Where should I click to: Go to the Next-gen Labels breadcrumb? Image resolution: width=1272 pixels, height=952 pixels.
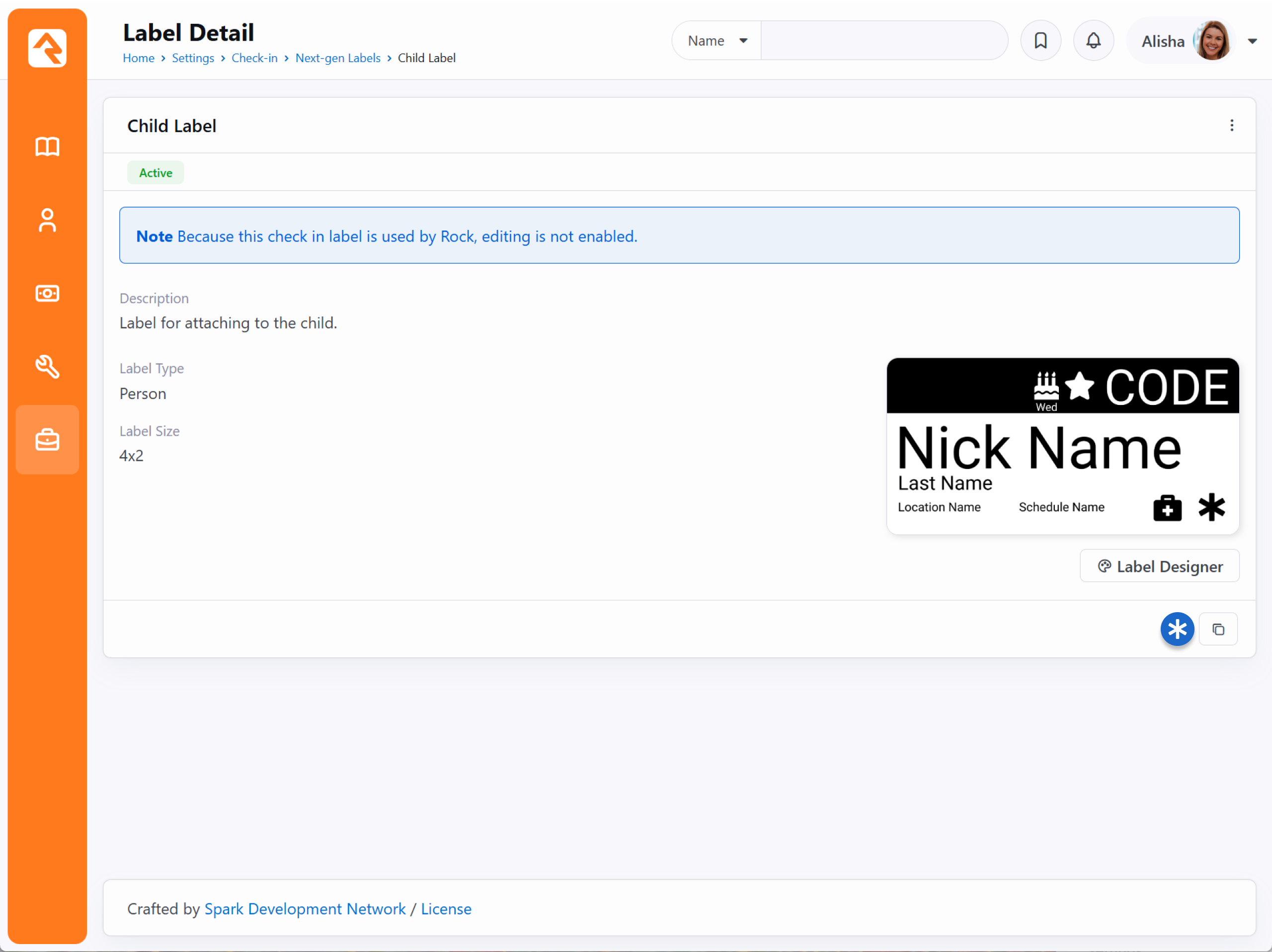click(x=337, y=58)
